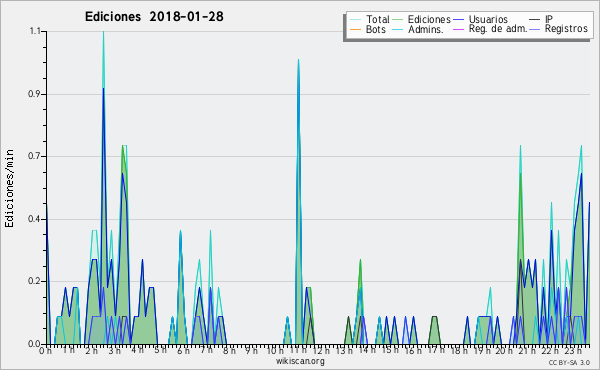
Task: Click the dark line swatch beside IP
Action: pyautogui.click(x=535, y=19)
